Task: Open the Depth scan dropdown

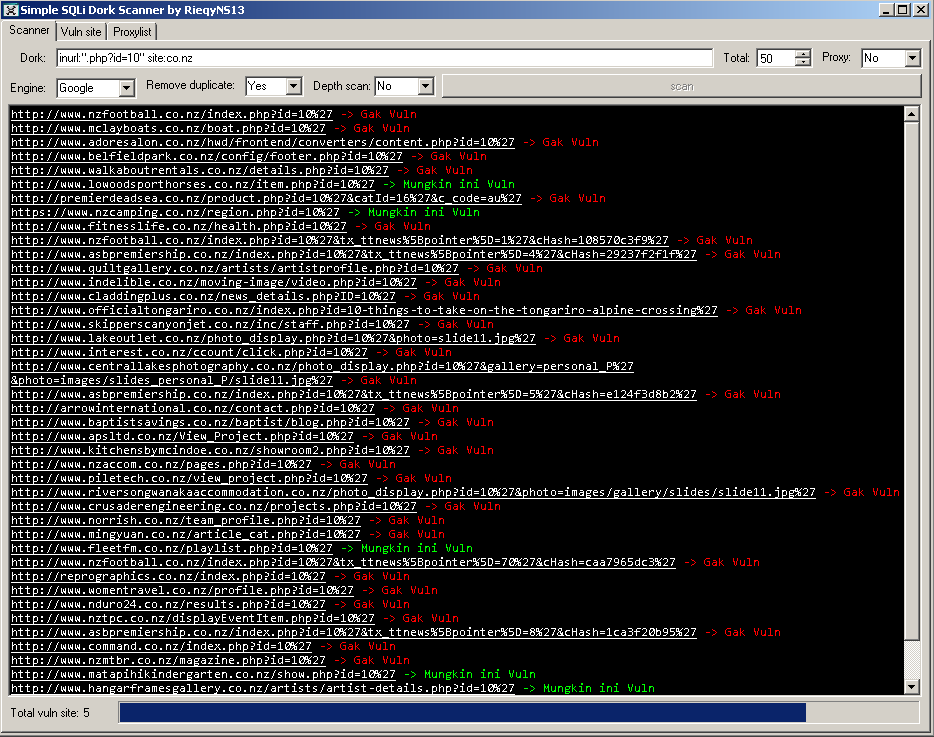Action: point(427,88)
